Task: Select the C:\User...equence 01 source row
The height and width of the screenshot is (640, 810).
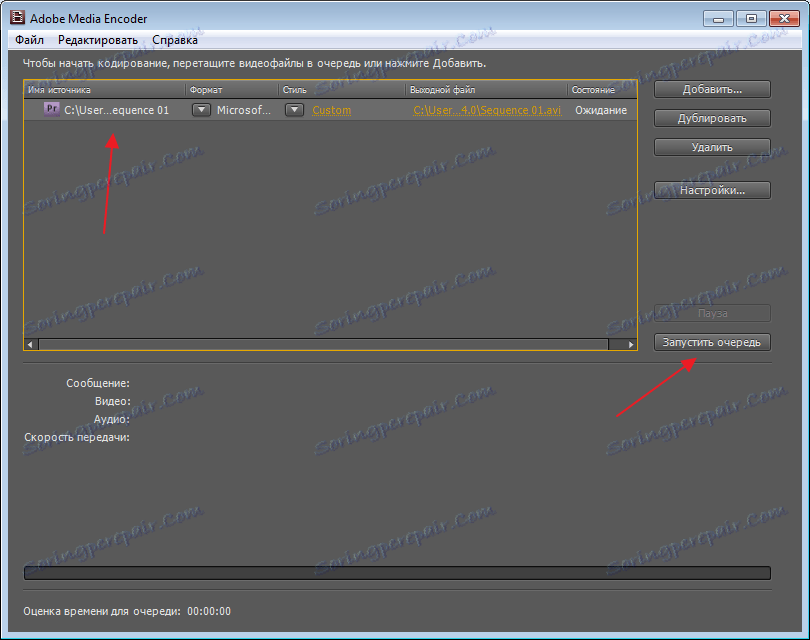Action: pyautogui.click(x=330, y=110)
